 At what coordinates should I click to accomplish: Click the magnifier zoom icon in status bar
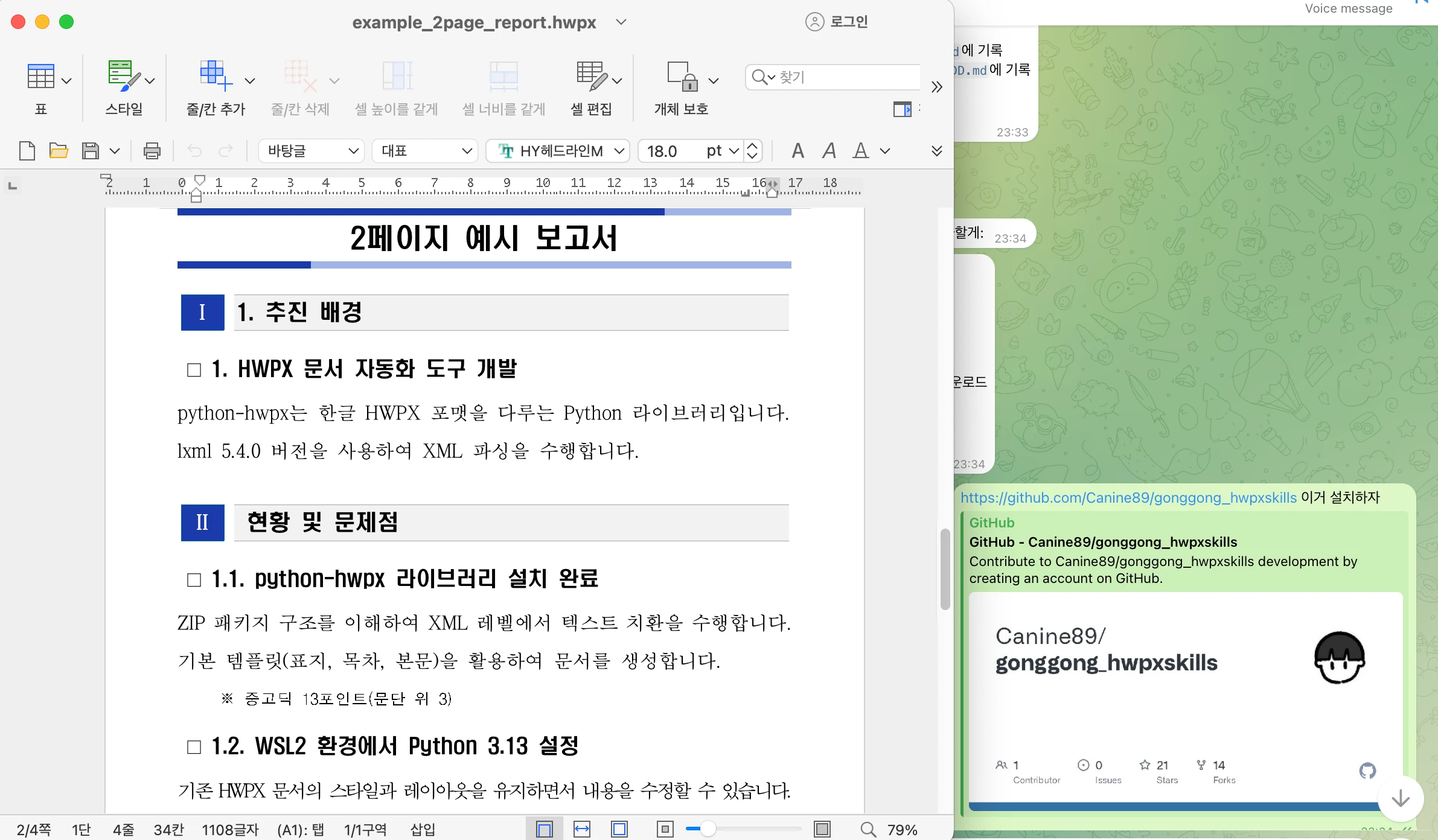coord(868,830)
